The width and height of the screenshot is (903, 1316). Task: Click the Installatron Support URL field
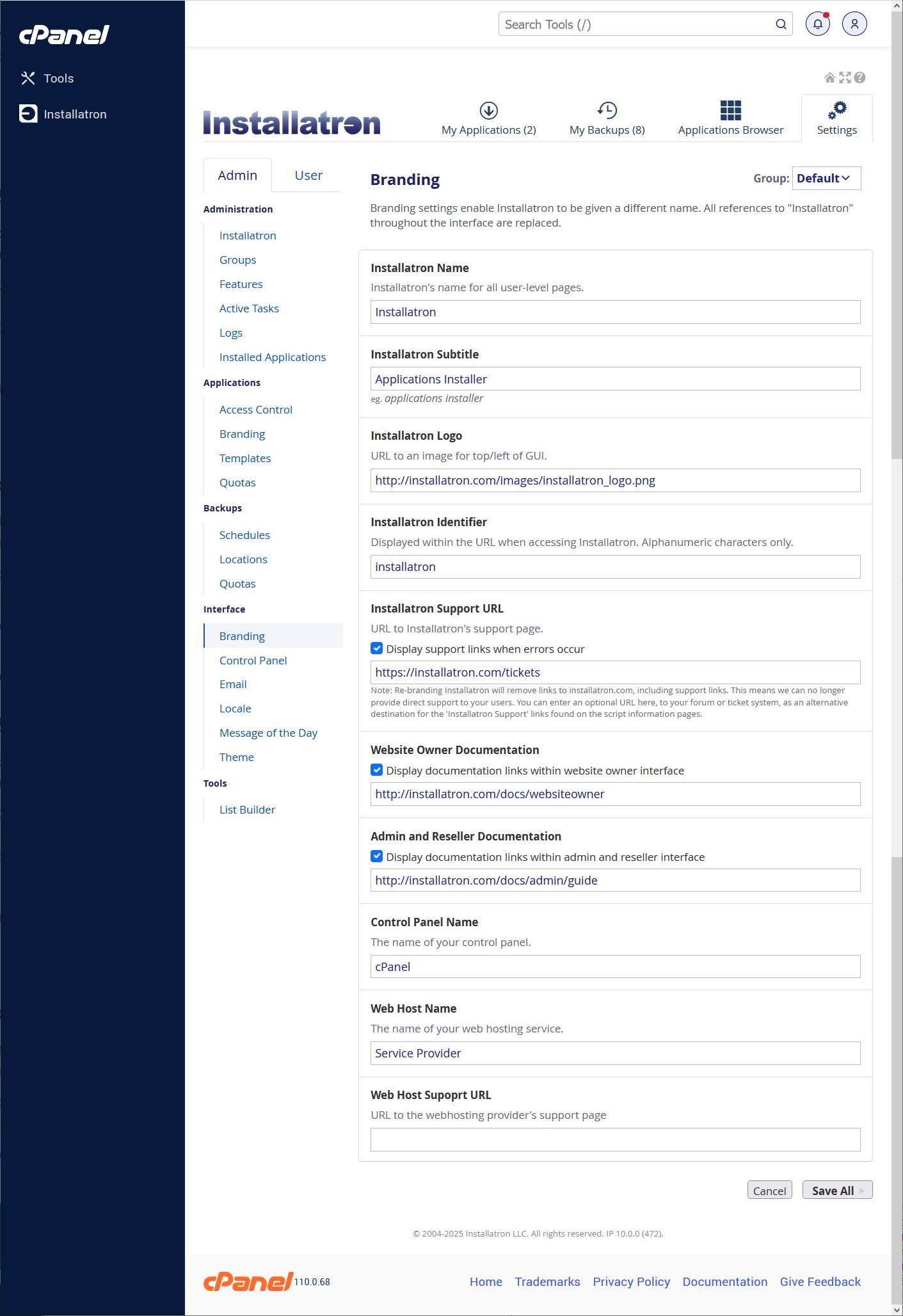tap(616, 672)
